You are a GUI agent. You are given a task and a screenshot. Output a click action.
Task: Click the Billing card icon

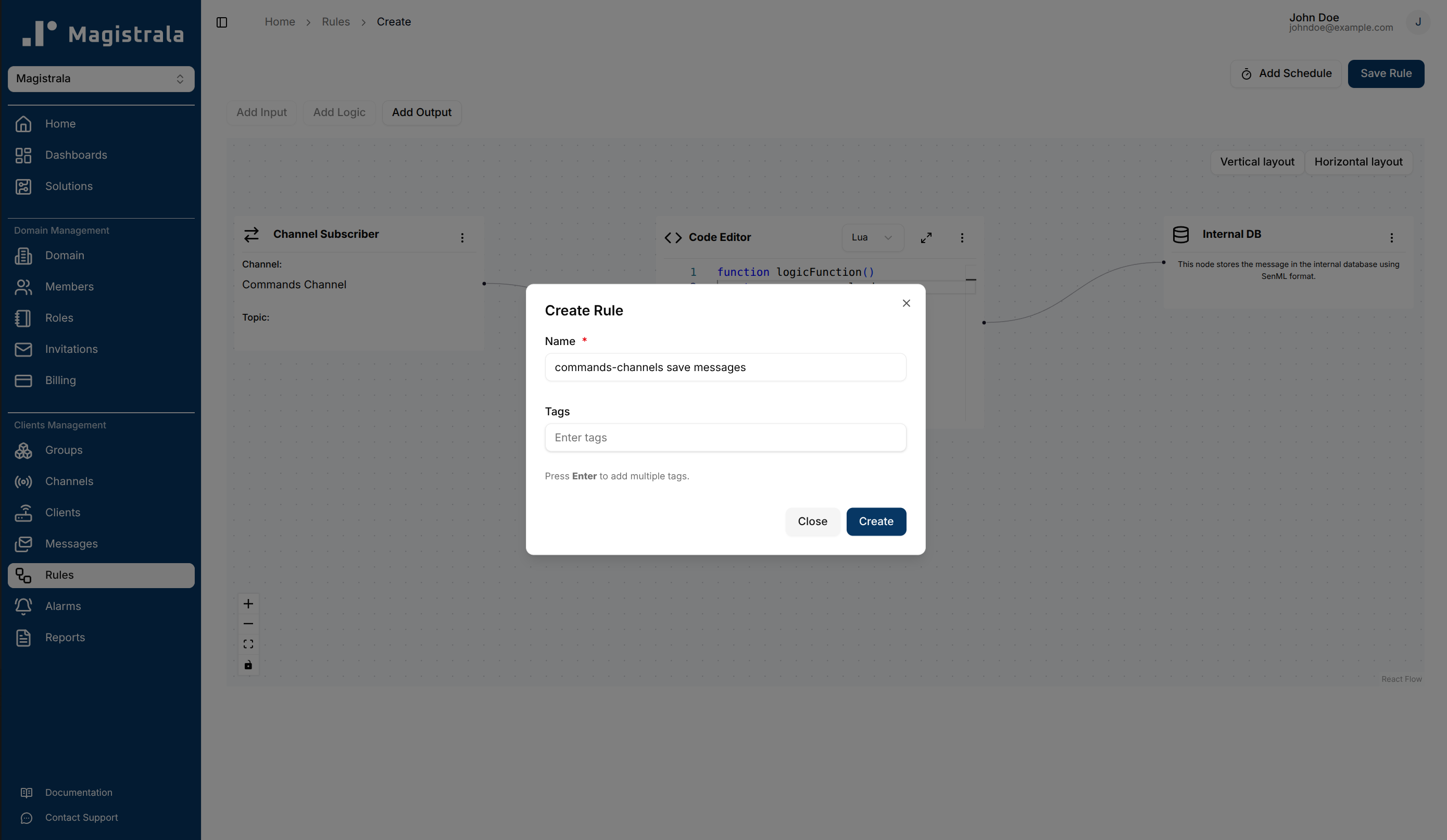[x=23, y=380]
